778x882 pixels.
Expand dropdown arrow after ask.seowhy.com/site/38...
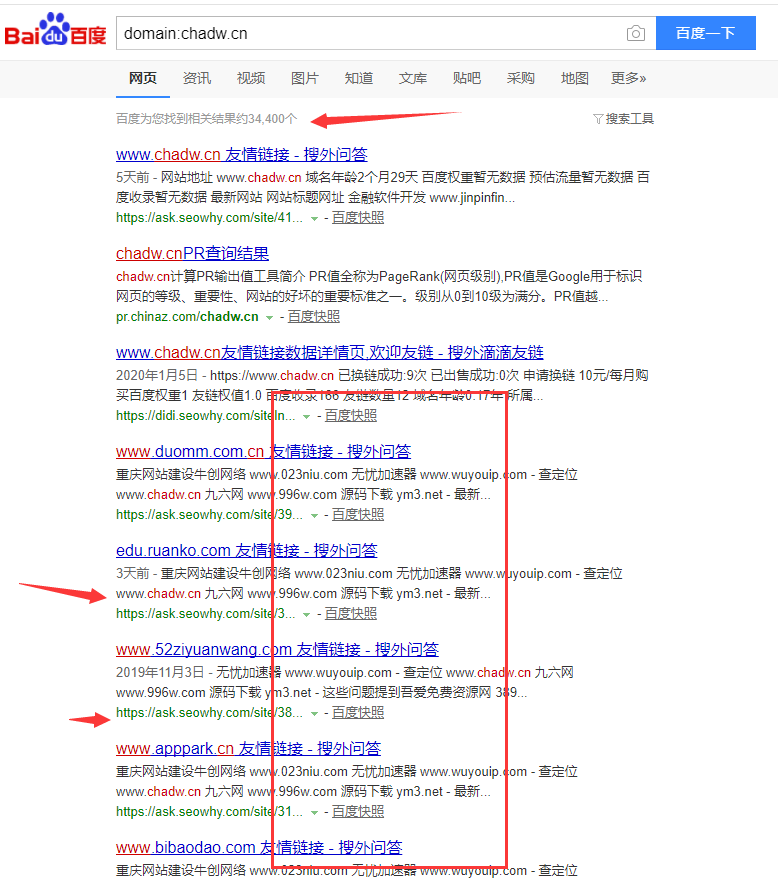314,714
